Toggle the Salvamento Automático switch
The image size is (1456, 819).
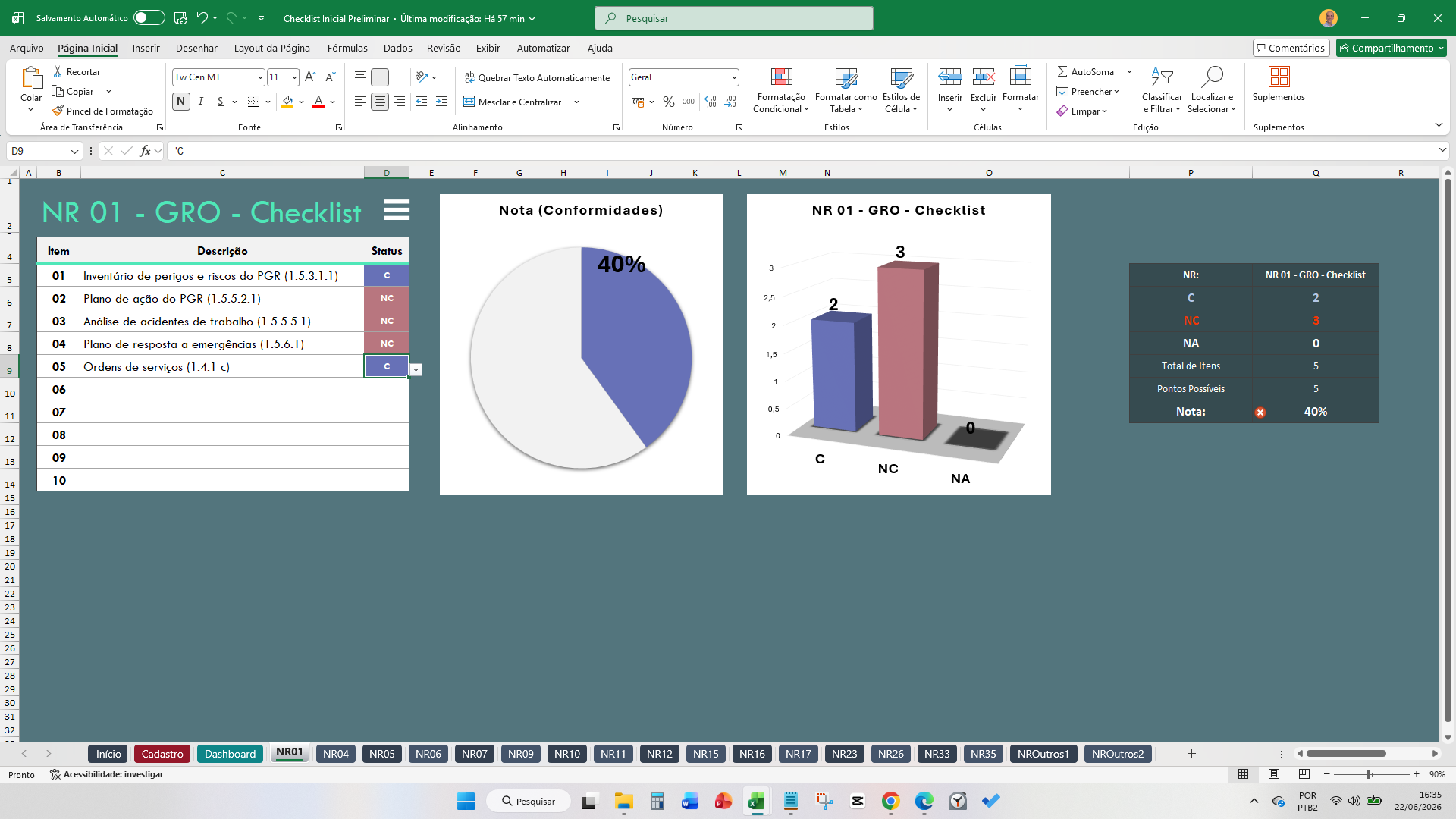[x=149, y=18]
